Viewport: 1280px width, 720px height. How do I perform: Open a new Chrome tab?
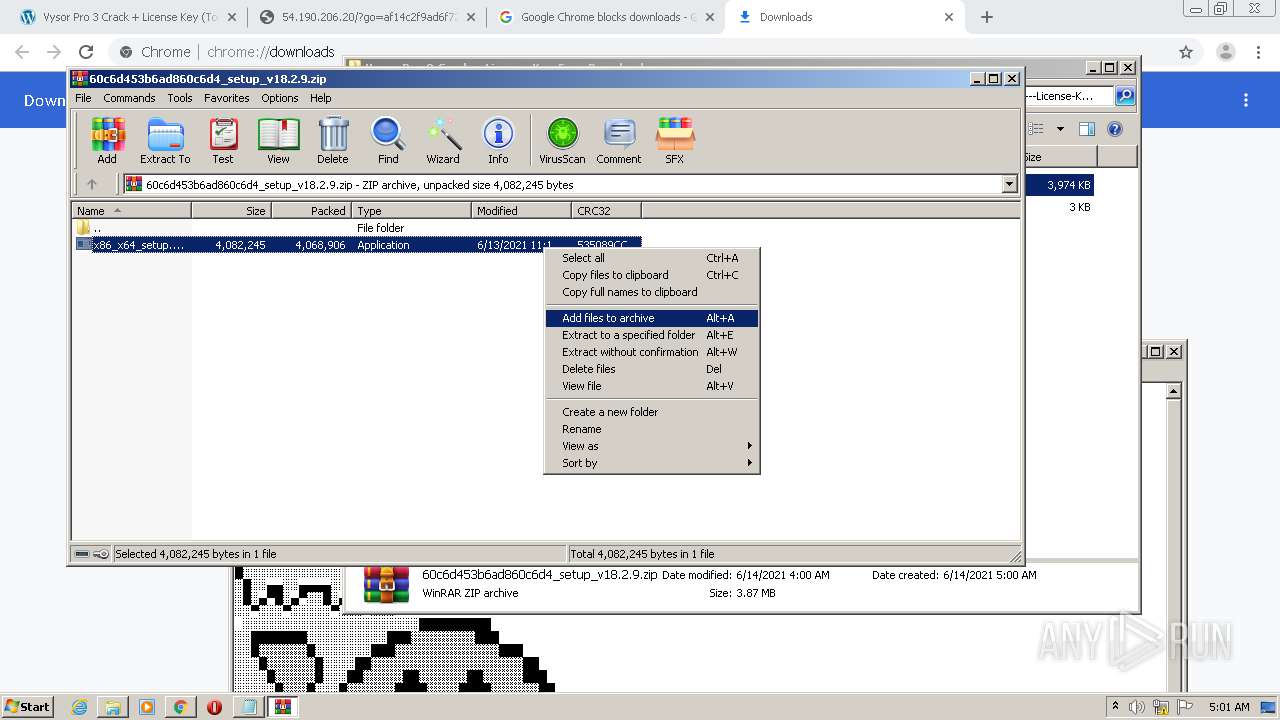(987, 17)
